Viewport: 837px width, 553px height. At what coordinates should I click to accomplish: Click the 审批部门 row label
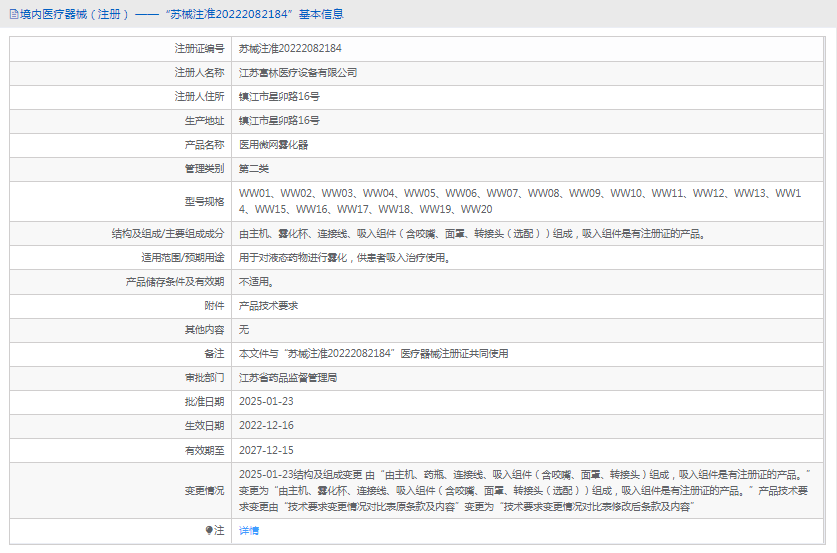coord(204,377)
